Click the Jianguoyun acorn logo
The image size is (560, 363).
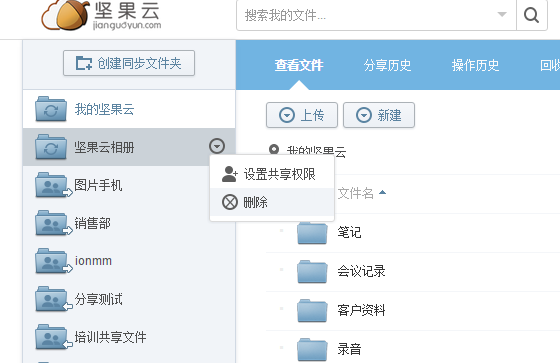66,15
